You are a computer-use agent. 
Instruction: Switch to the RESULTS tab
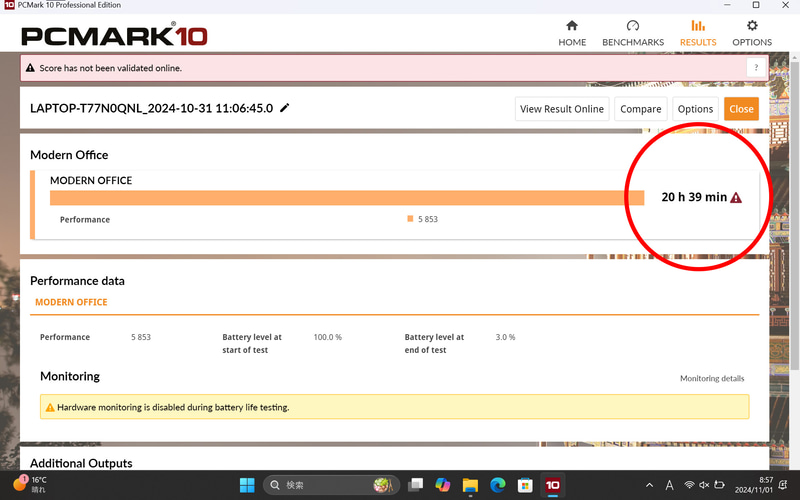tap(698, 34)
